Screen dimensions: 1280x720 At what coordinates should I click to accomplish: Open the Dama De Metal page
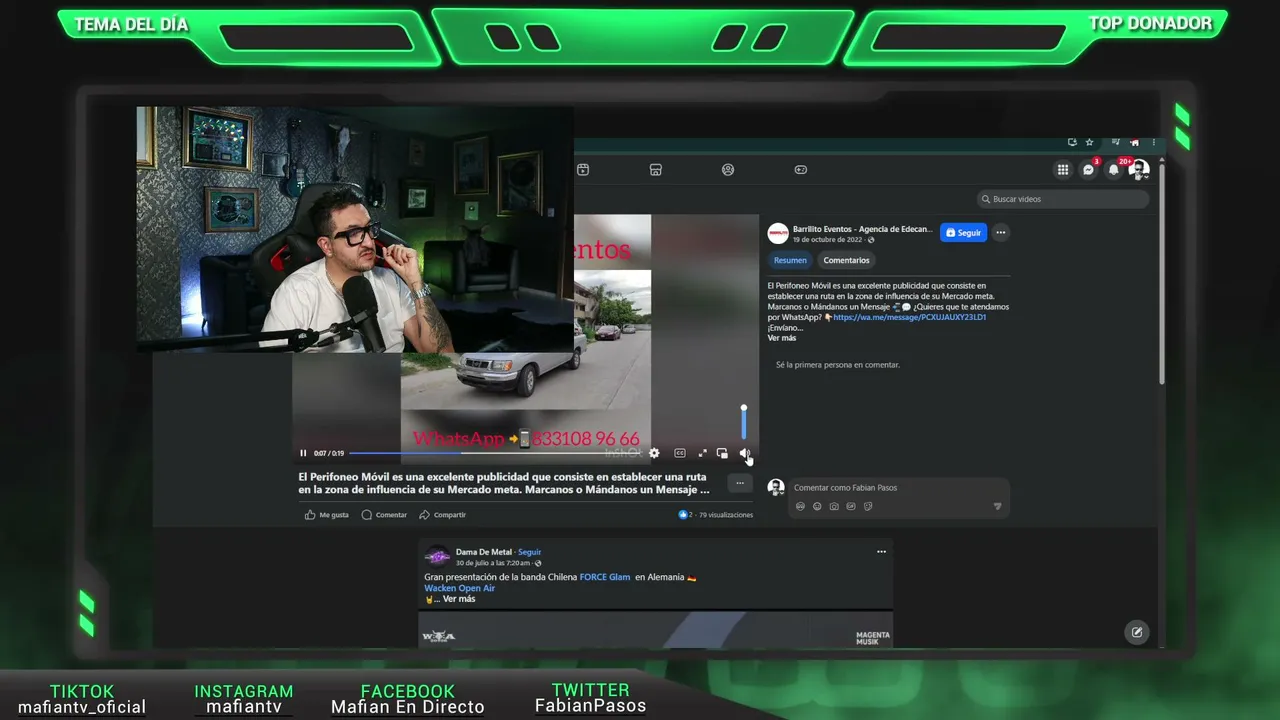[484, 552]
